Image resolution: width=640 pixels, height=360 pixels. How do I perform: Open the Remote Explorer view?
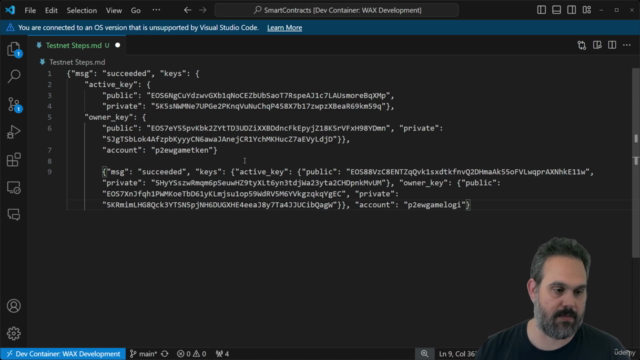coord(14,187)
